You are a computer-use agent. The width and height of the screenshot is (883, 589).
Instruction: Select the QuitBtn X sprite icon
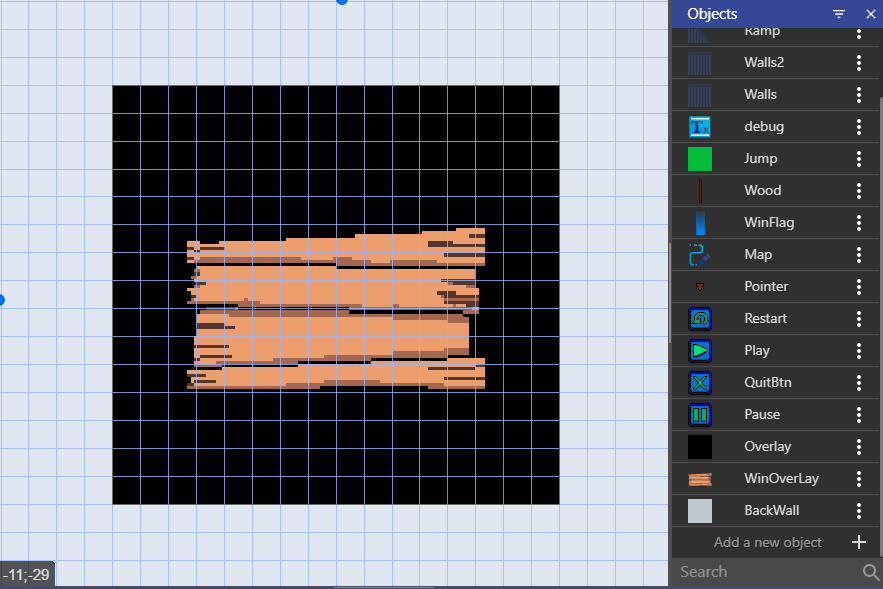click(700, 383)
